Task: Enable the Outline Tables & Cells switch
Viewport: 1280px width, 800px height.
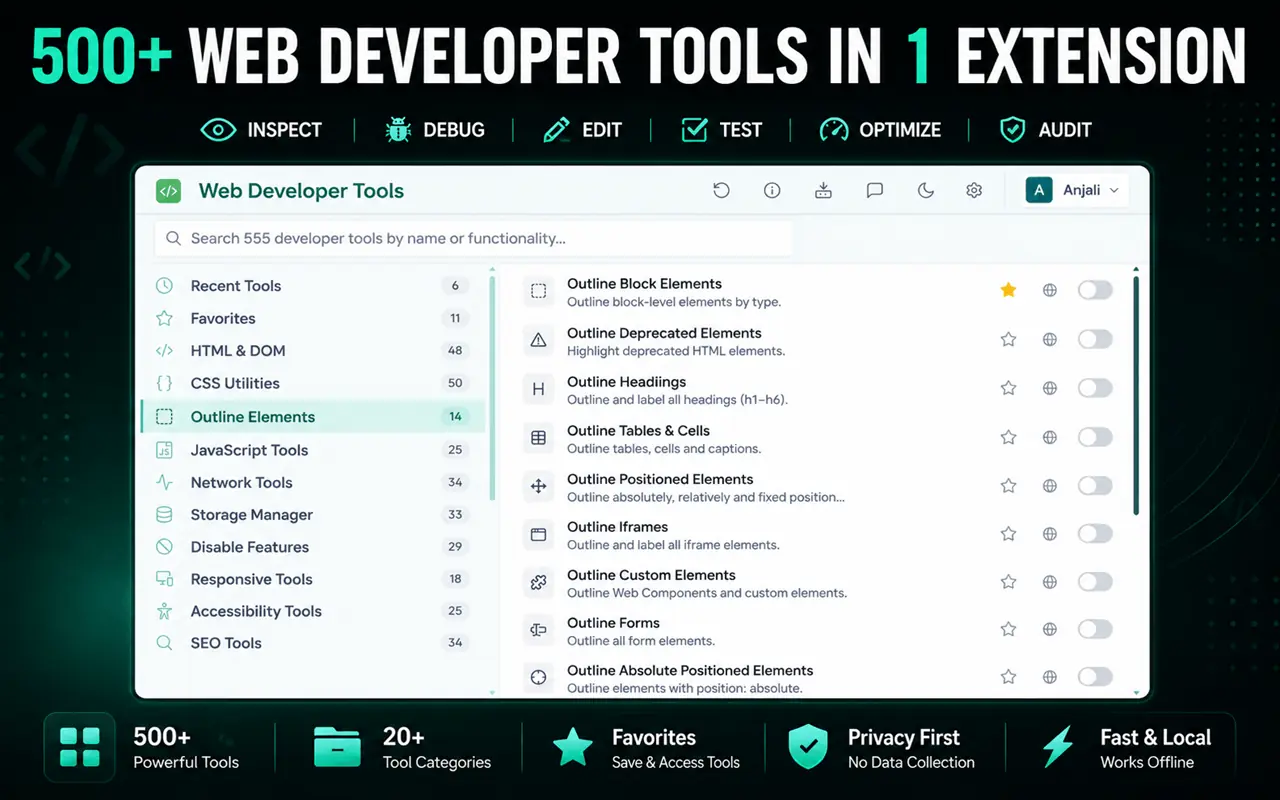Action: [x=1095, y=437]
